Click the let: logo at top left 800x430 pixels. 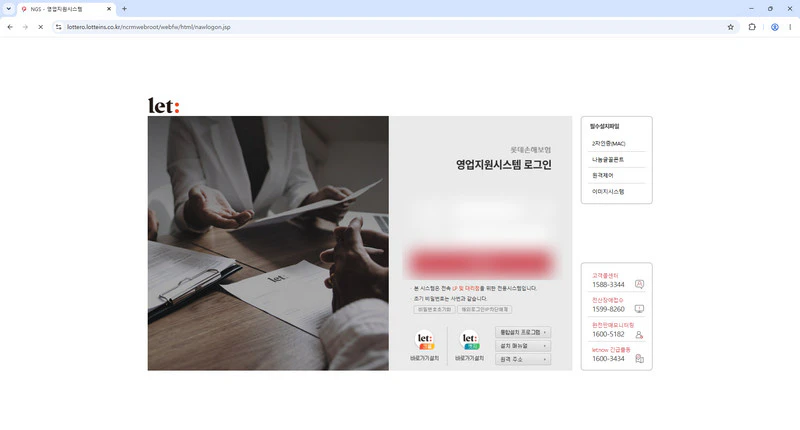(164, 106)
